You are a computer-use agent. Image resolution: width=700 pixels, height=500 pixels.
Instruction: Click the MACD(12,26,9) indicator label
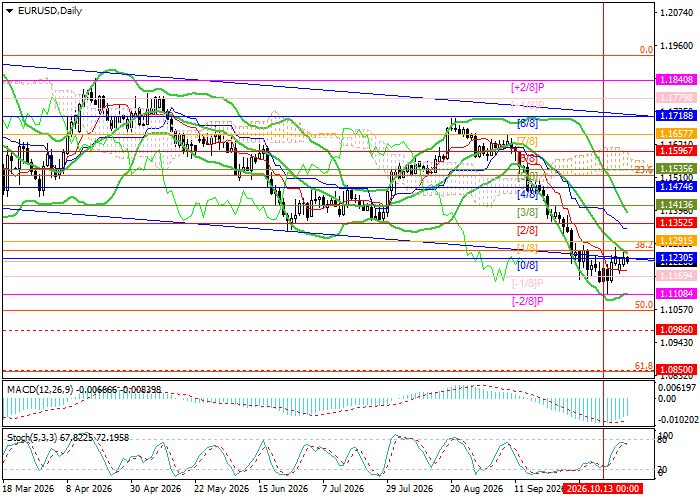(x=40, y=390)
